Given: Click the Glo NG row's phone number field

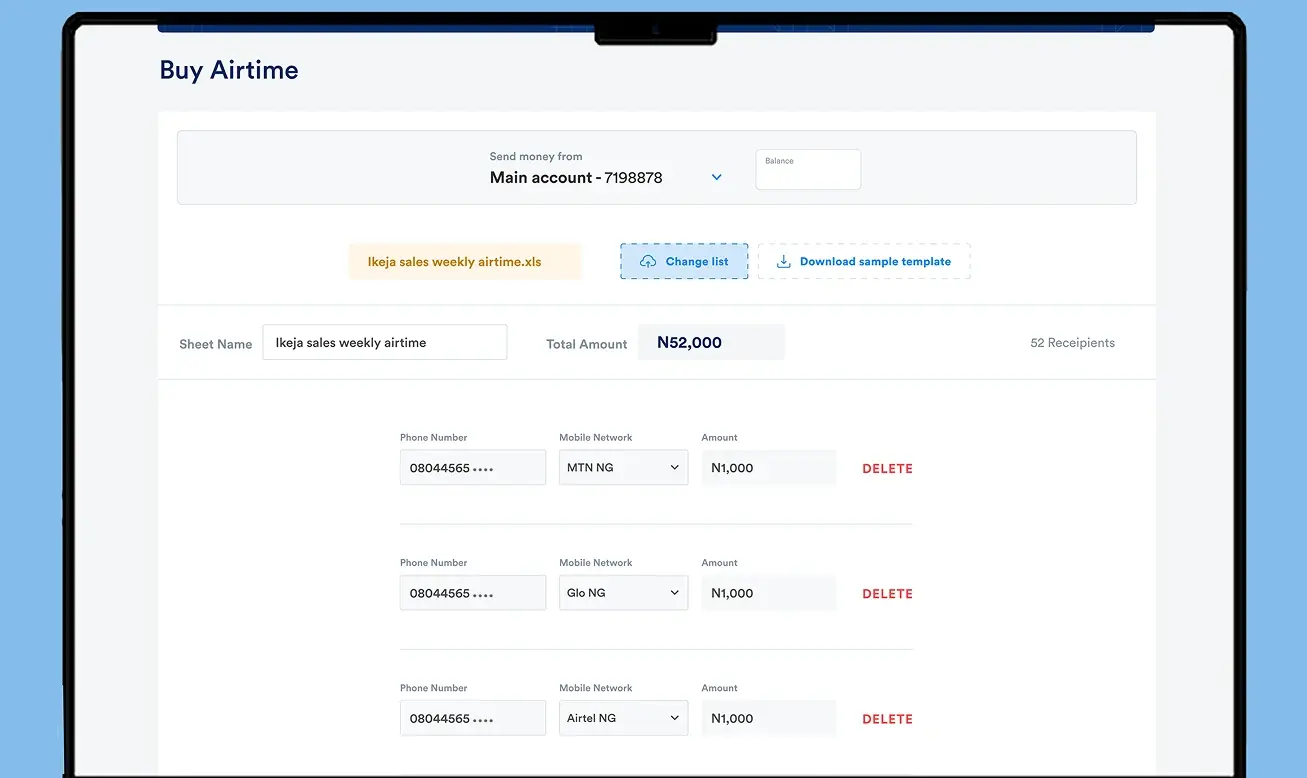Looking at the screenshot, I should click(473, 592).
